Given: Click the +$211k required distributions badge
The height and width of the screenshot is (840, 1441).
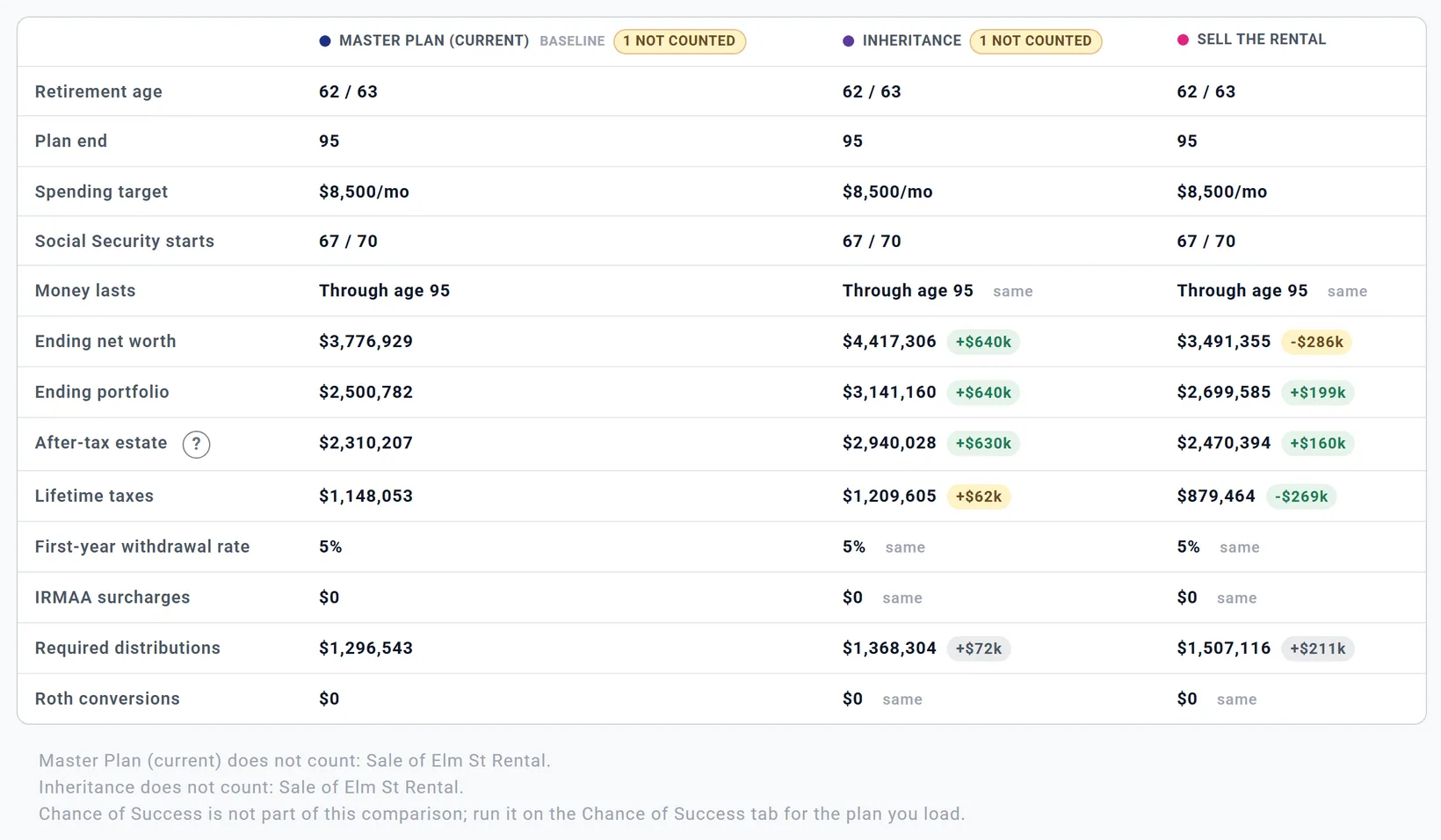Looking at the screenshot, I should tap(1317, 648).
